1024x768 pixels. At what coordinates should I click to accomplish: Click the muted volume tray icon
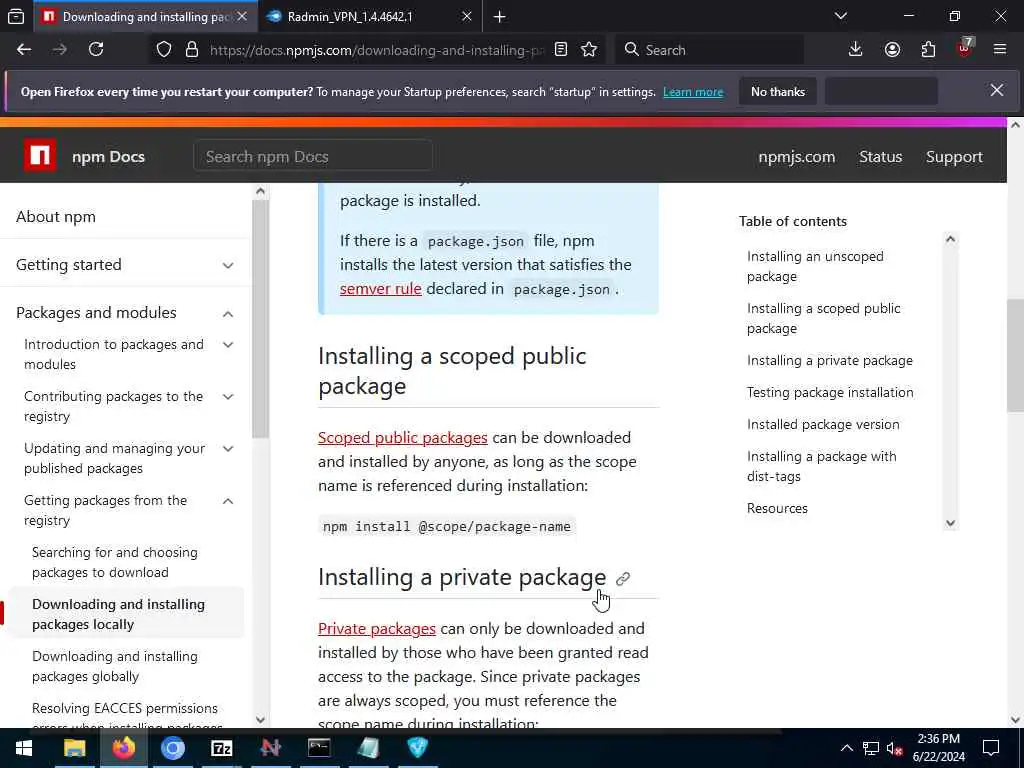[894, 748]
